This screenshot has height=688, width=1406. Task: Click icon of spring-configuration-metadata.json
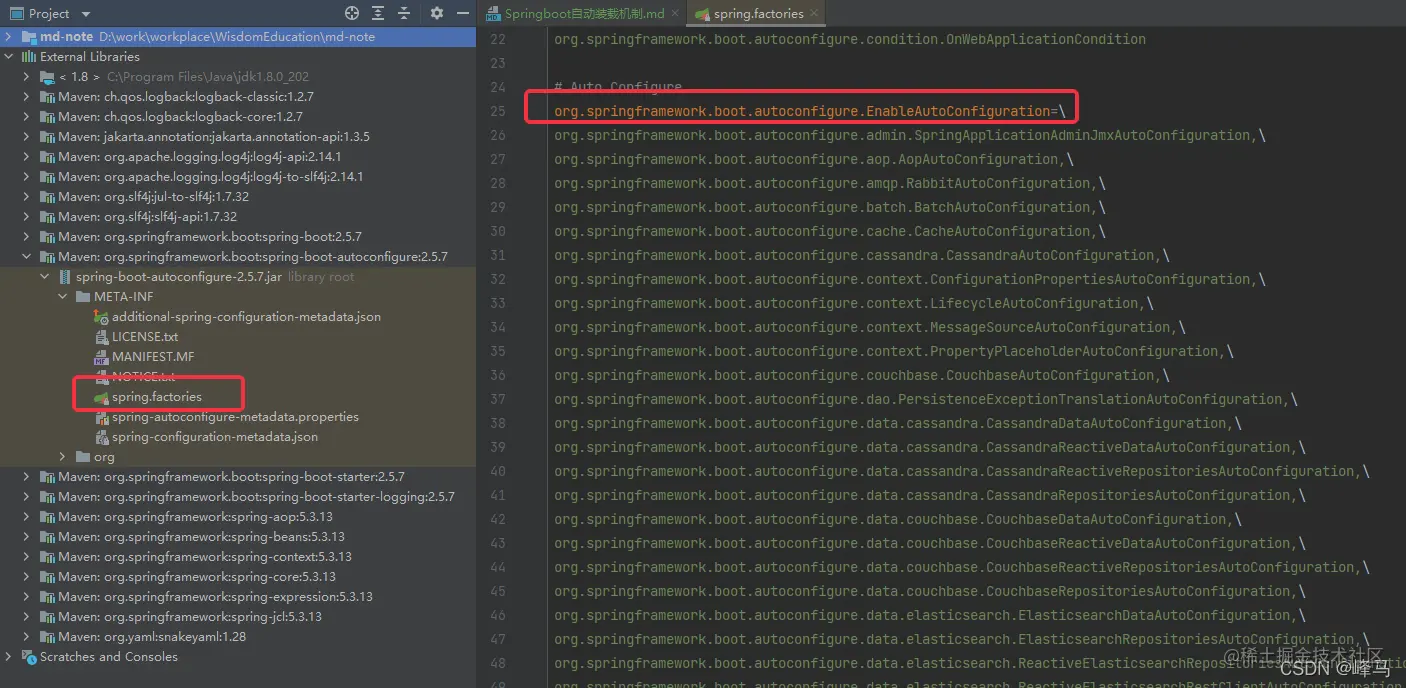(101, 437)
